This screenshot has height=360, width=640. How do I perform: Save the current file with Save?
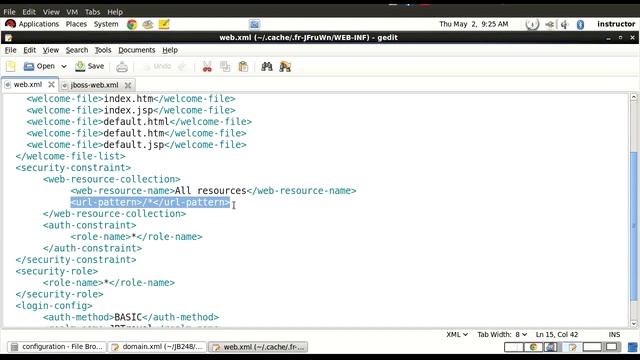pos(90,66)
